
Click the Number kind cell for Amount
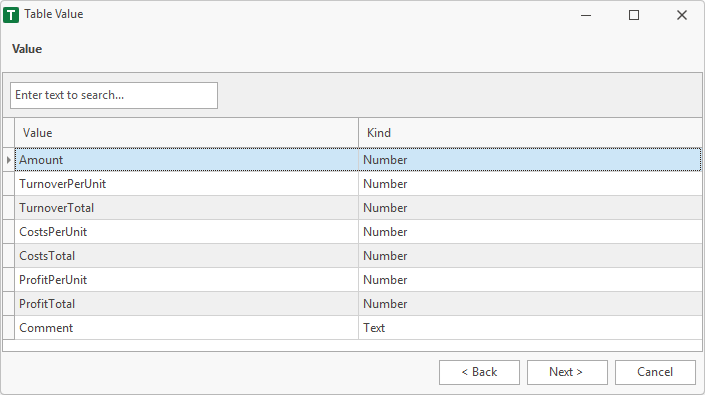pos(530,160)
